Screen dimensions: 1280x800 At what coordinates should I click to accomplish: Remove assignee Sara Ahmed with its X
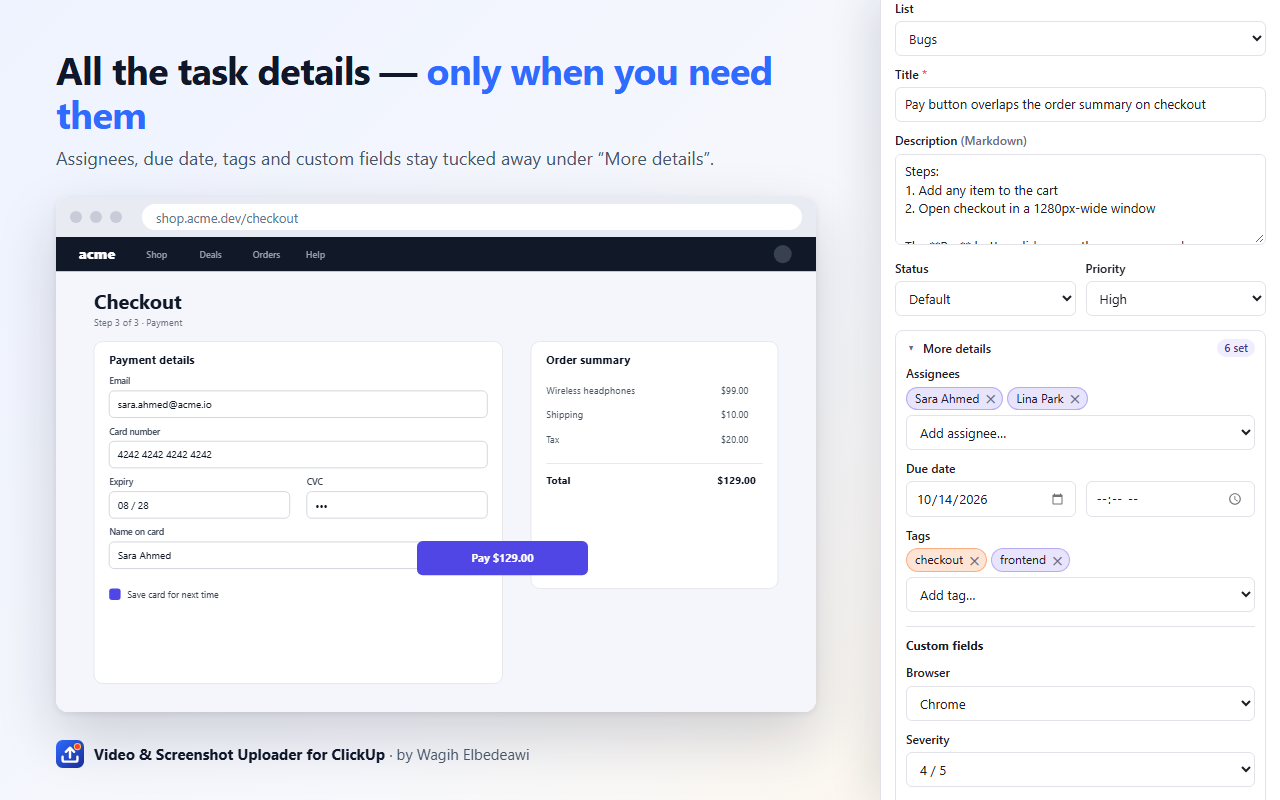click(x=991, y=399)
